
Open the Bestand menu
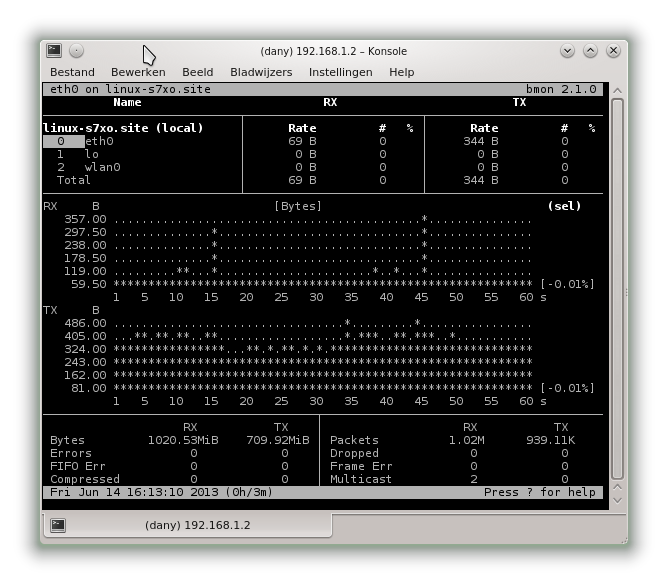click(x=72, y=72)
